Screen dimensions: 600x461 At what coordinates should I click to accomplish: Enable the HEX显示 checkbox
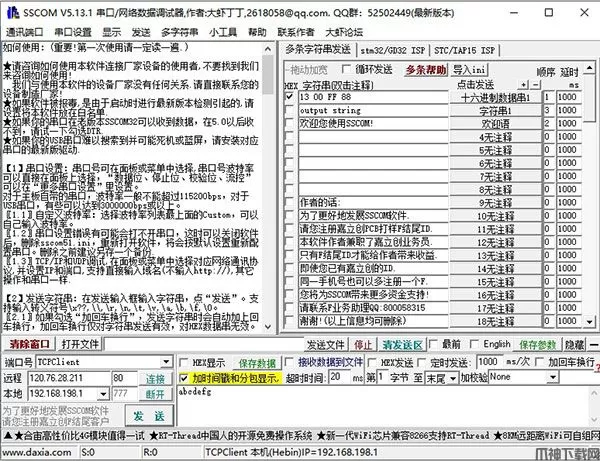point(183,362)
